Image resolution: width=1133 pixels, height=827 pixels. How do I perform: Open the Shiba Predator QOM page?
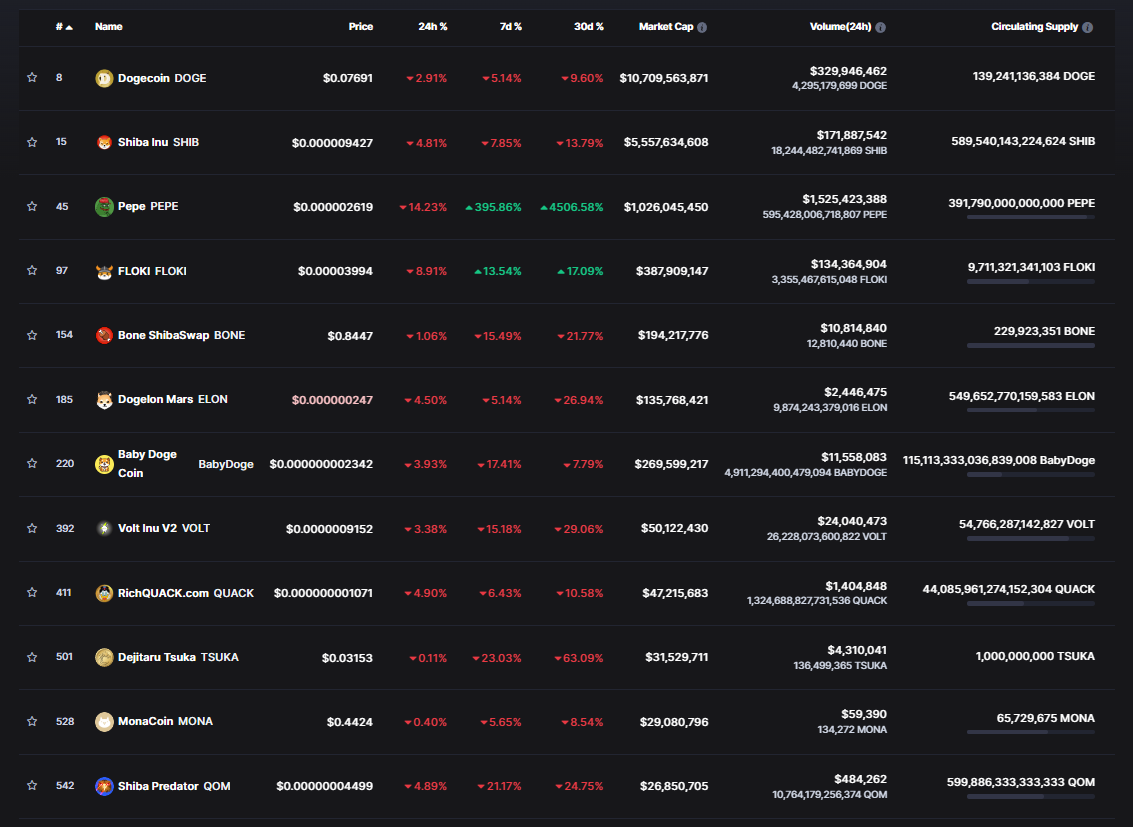[x=174, y=786]
